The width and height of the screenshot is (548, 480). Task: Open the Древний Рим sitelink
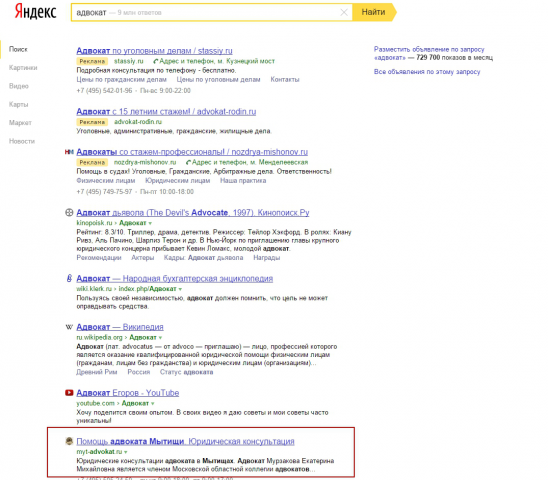pyautogui.click(x=96, y=372)
